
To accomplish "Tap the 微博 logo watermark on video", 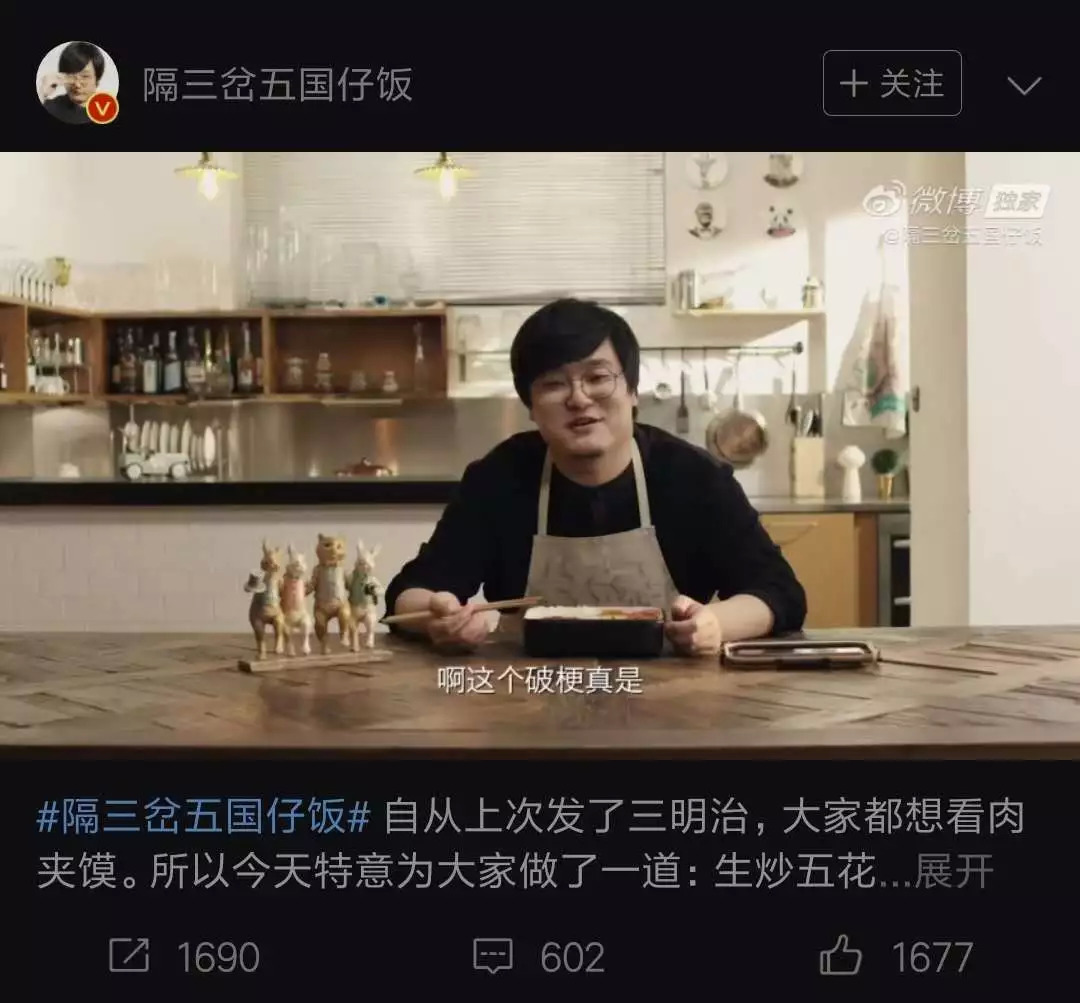I will click(x=925, y=200).
